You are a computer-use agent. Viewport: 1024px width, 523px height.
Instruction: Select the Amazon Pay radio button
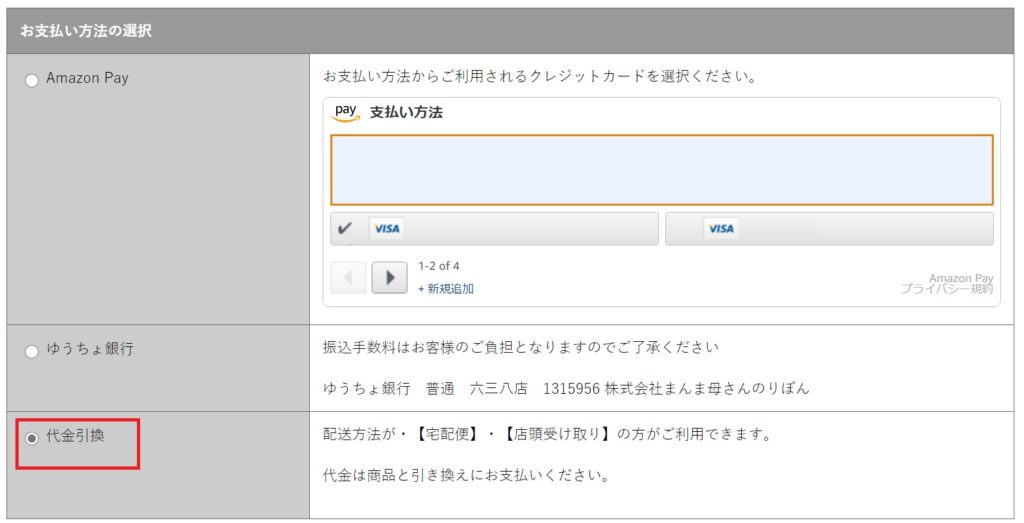[x=31, y=80]
